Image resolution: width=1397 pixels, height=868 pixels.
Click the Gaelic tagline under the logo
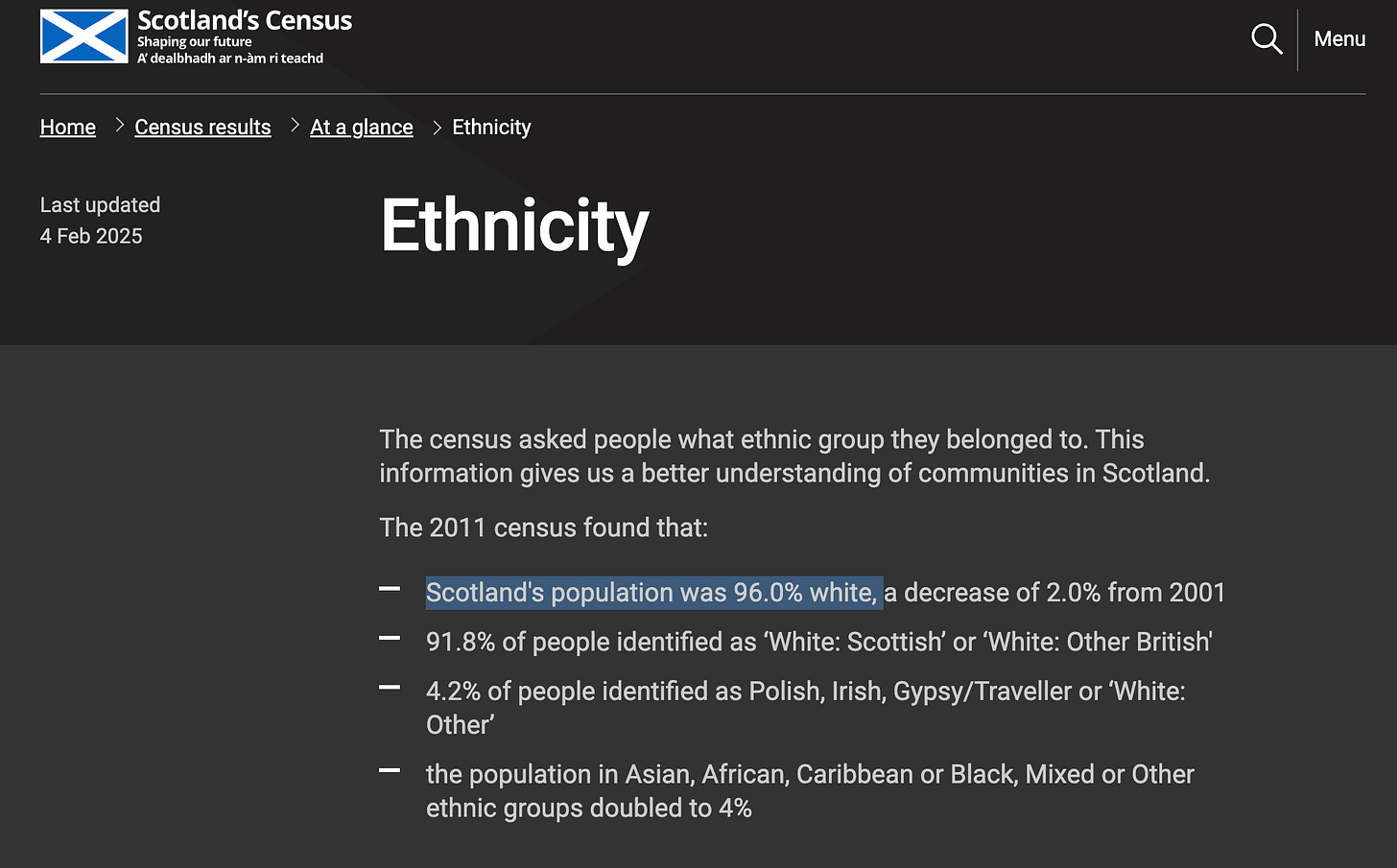[230, 59]
